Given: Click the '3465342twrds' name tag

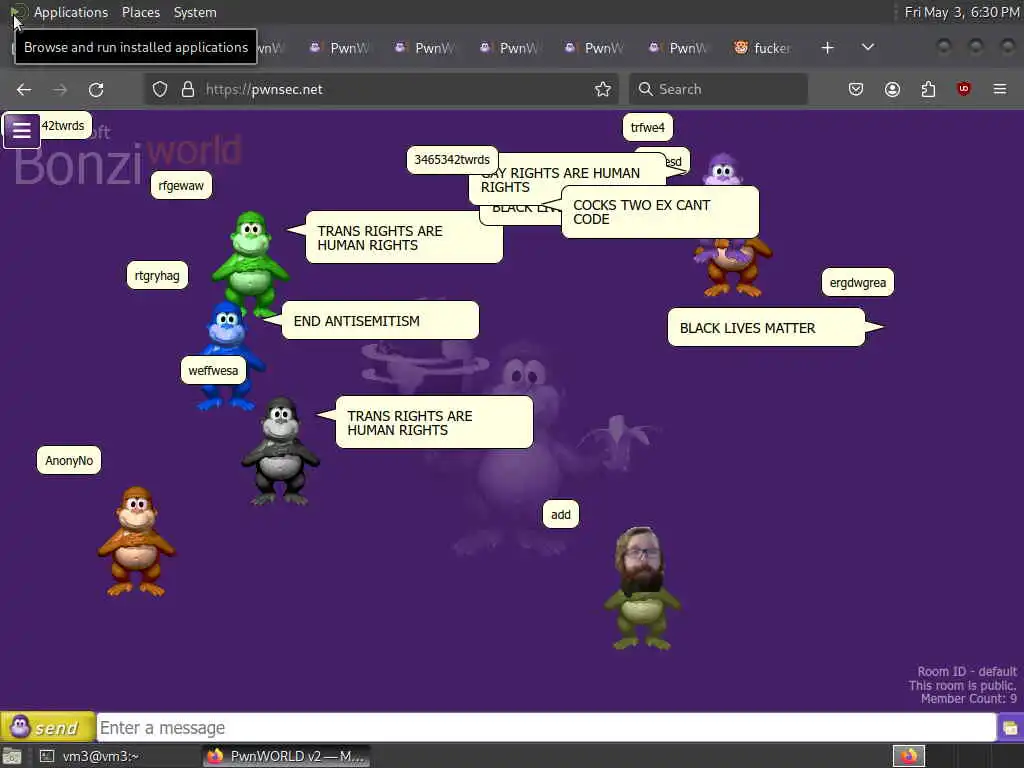Looking at the screenshot, I should (x=452, y=159).
